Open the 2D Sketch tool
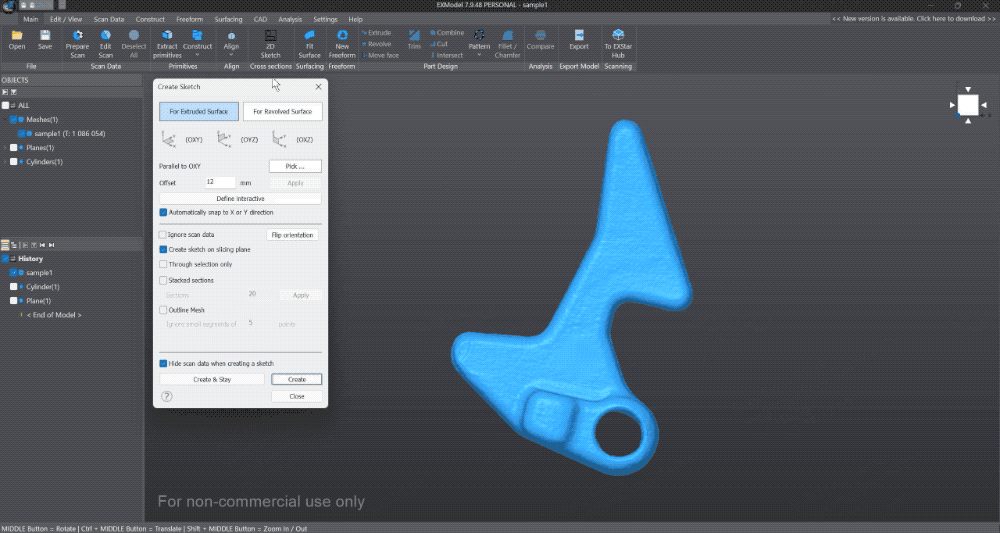Viewport: 1000px width, 533px height. pos(271,35)
